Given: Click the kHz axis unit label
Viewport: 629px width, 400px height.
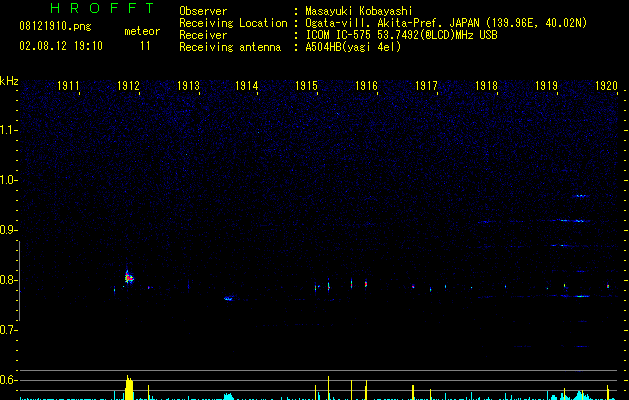Looking at the screenshot, I should pyautogui.click(x=9, y=81).
